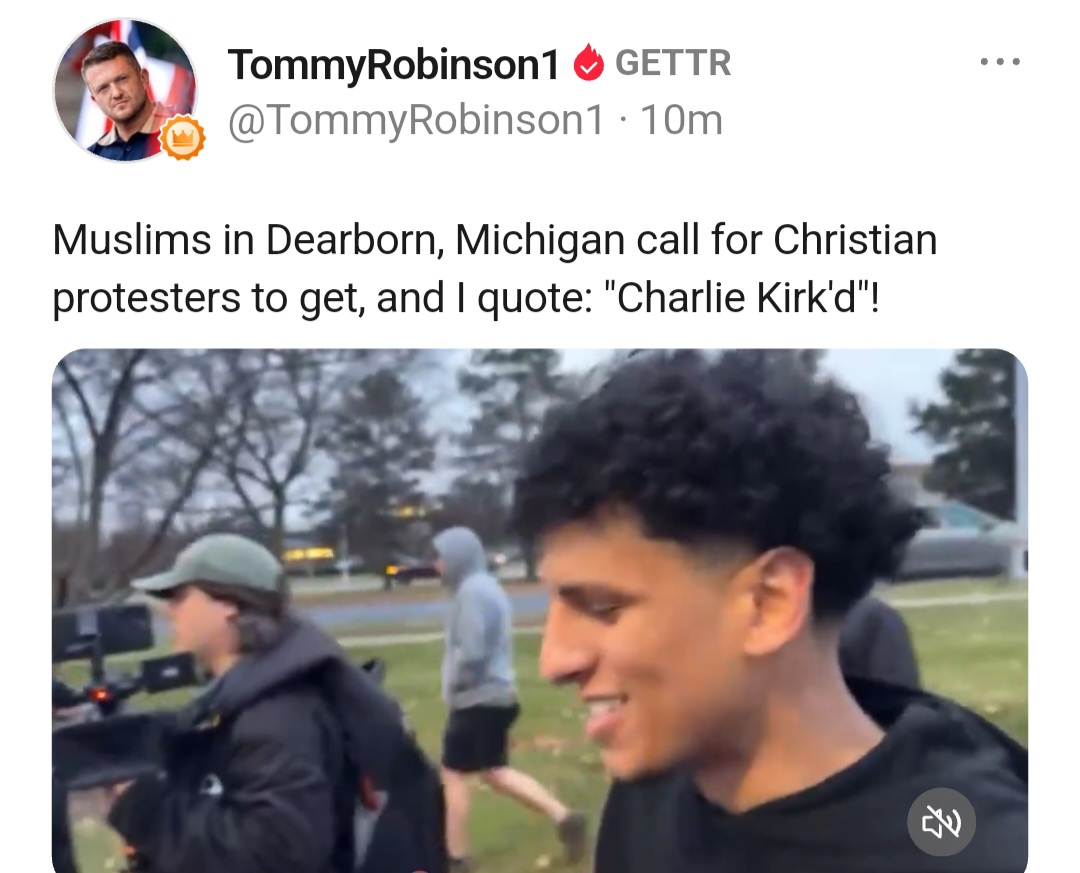Open the three-dot more options menu
Viewport: 1080px width, 873px height.
point(1000,62)
